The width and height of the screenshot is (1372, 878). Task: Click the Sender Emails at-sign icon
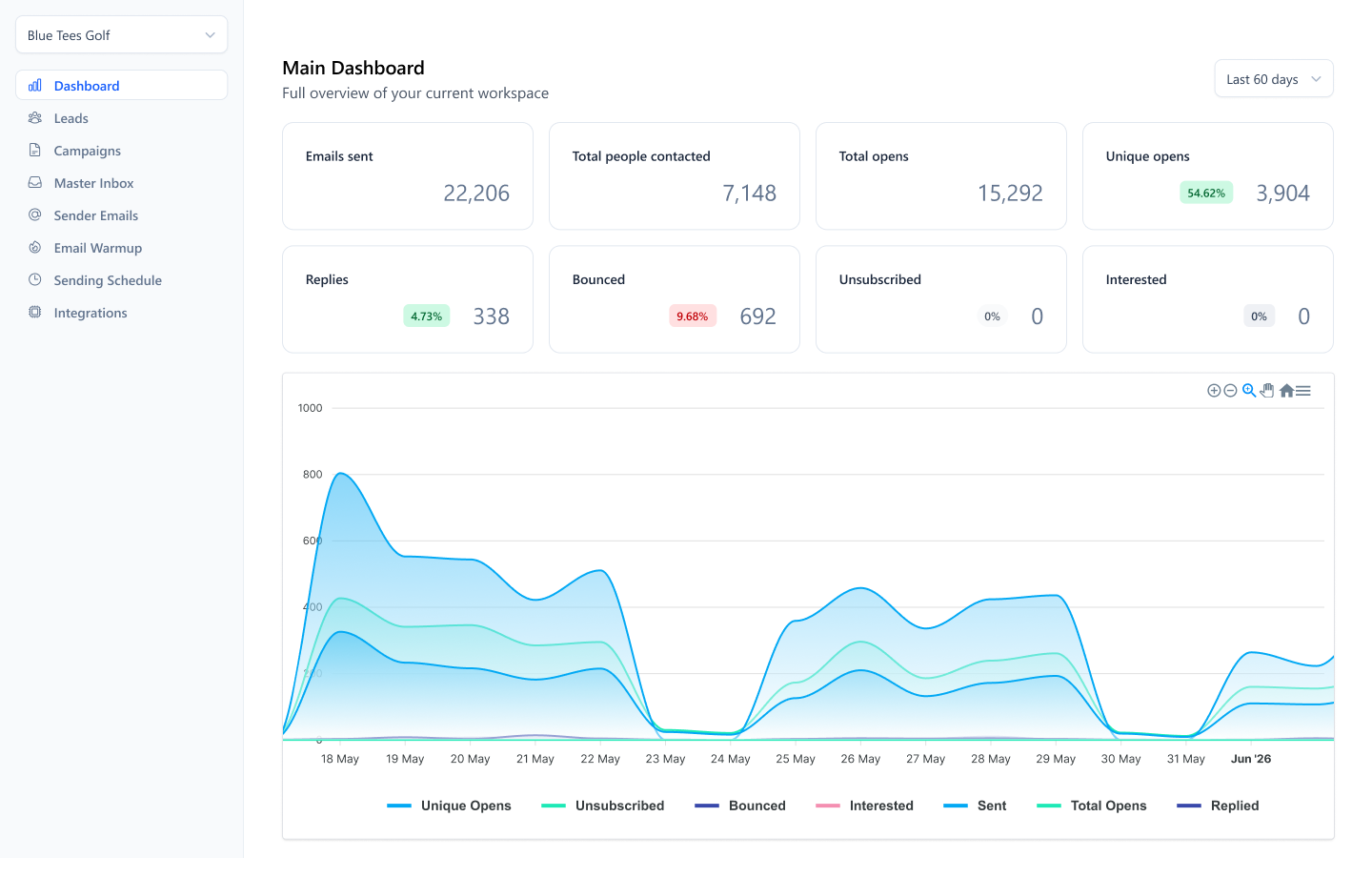(x=35, y=215)
